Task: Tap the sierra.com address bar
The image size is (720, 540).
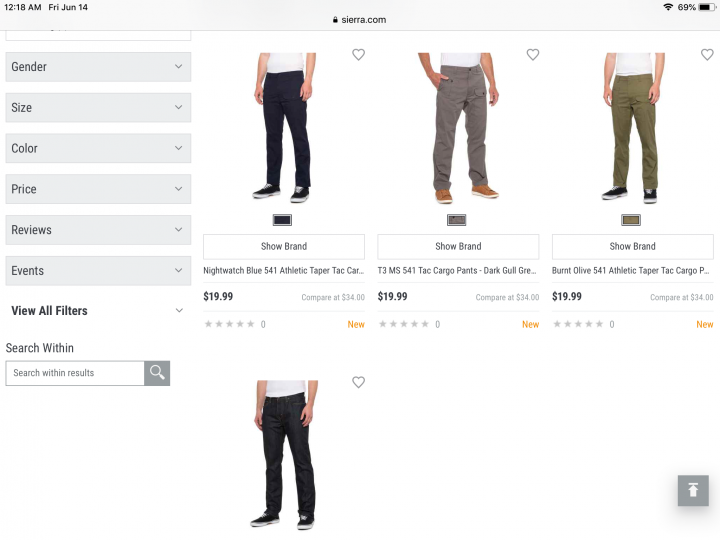Action: 360,20
